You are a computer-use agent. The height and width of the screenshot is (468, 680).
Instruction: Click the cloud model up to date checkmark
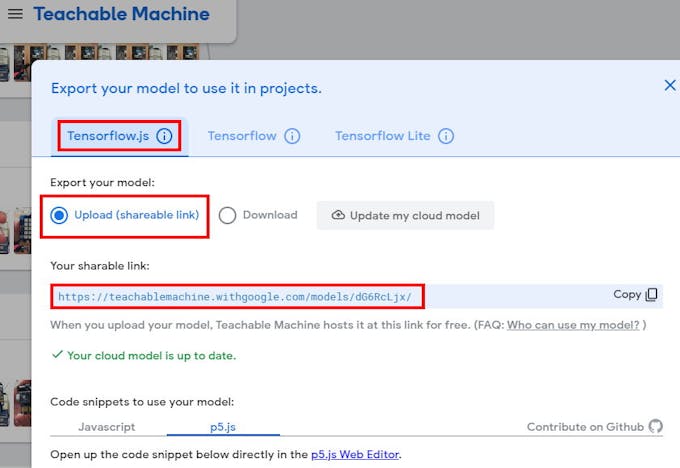click(57, 354)
